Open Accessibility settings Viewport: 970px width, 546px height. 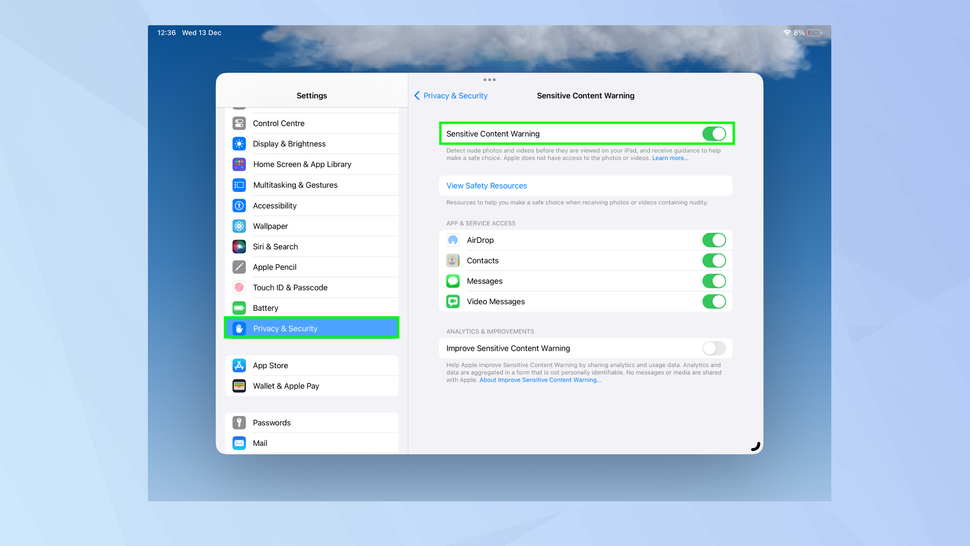click(x=312, y=205)
